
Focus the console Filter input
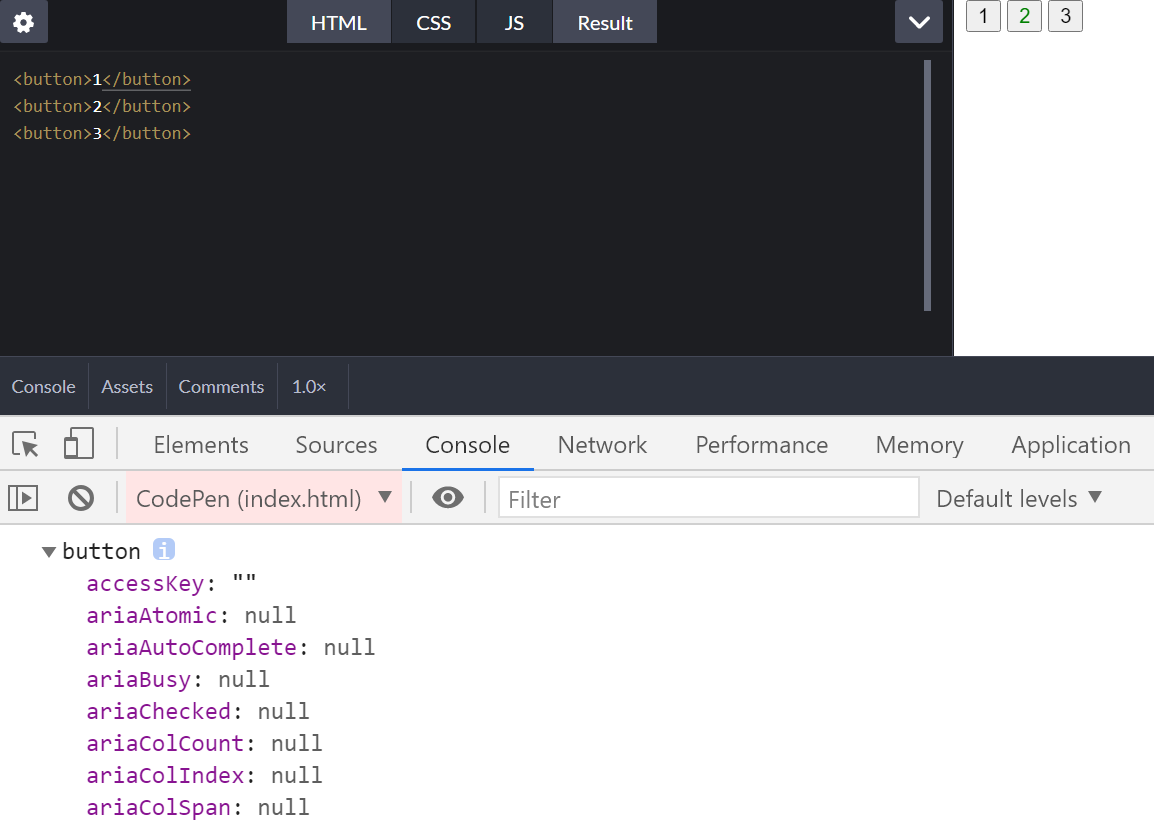(x=709, y=498)
